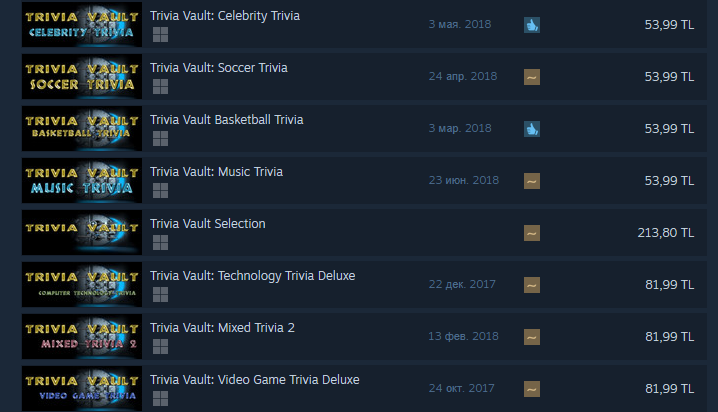
Task: Select the Soccer Trivia capsule thumbnail
Action: tap(82, 76)
